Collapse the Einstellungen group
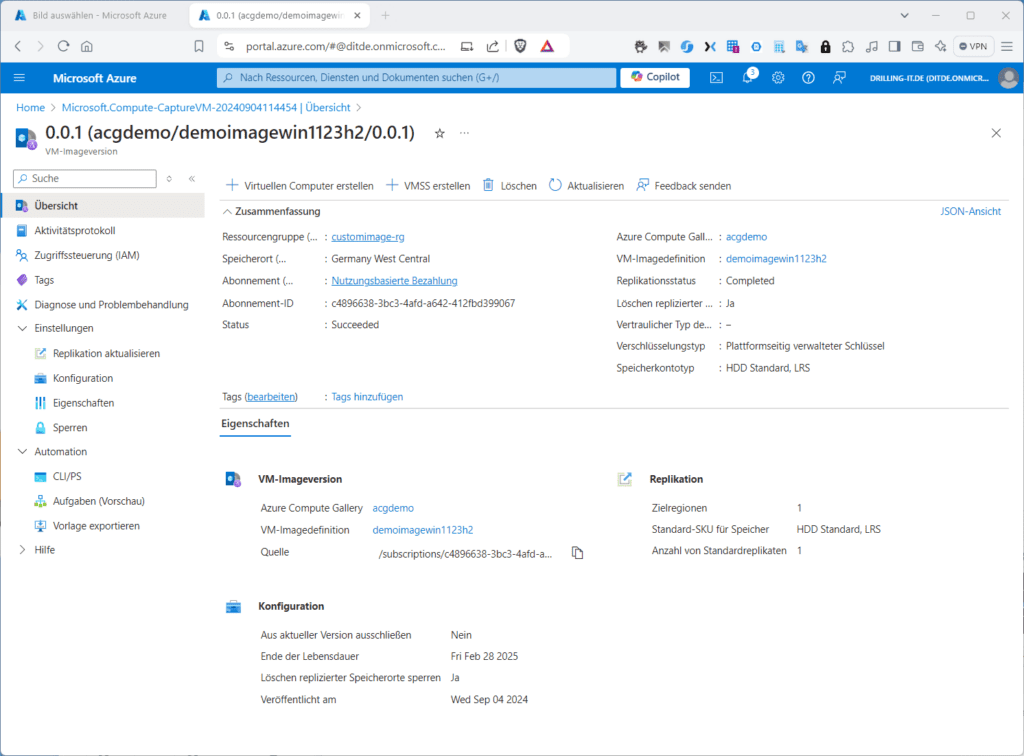Viewport: 1024px width, 756px height. [22, 328]
